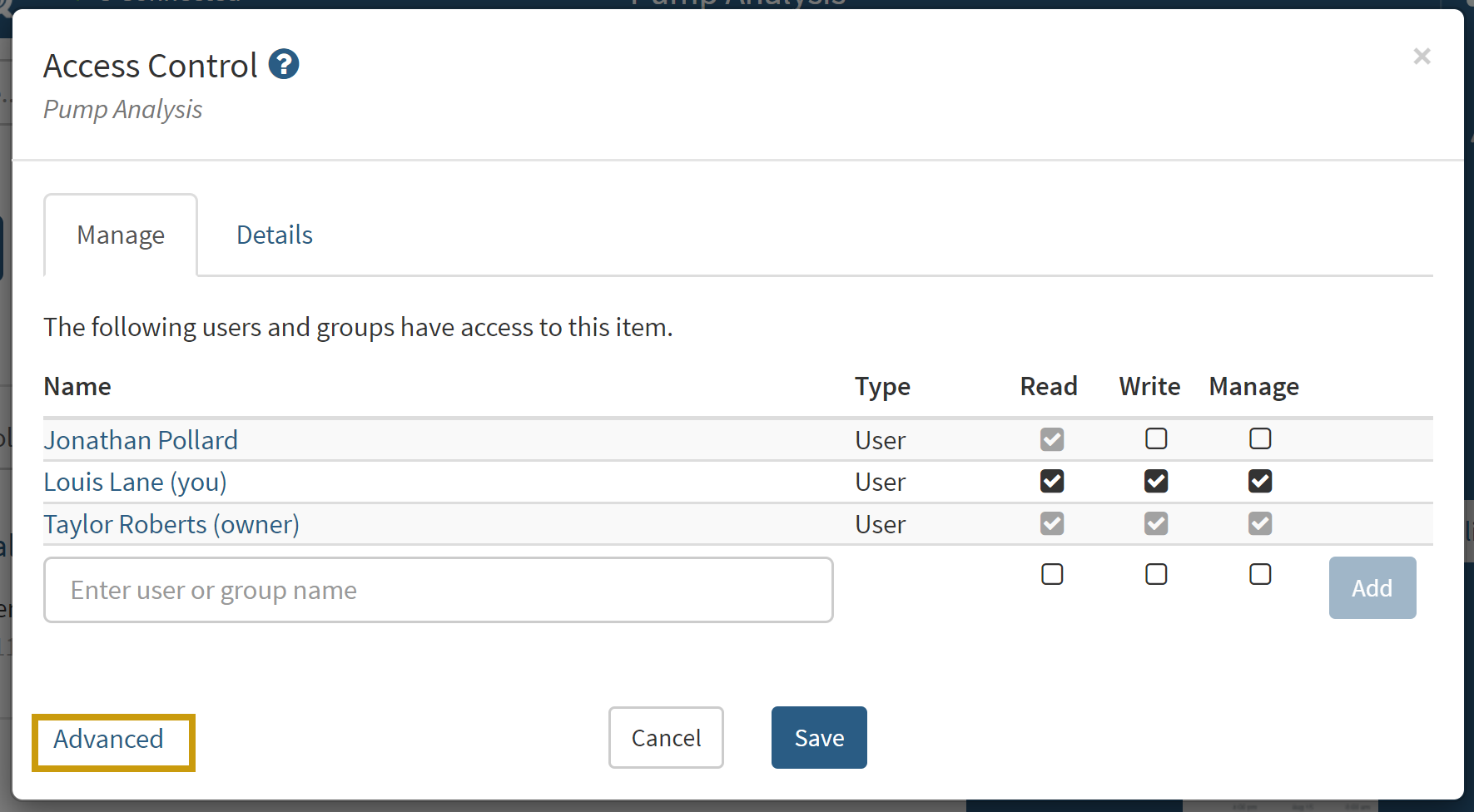Uncheck Write permission for Louis Lane

(1156, 481)
